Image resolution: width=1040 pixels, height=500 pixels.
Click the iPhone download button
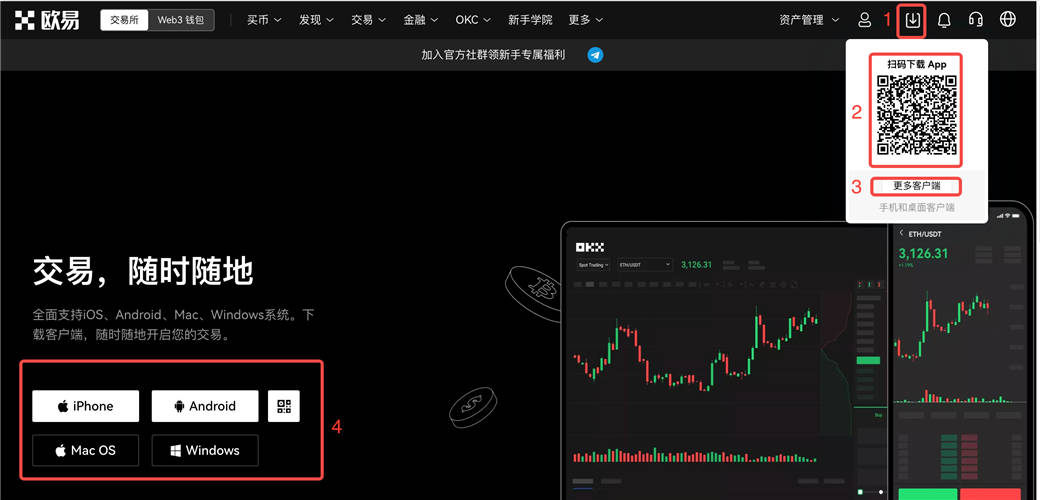point(85,406)
